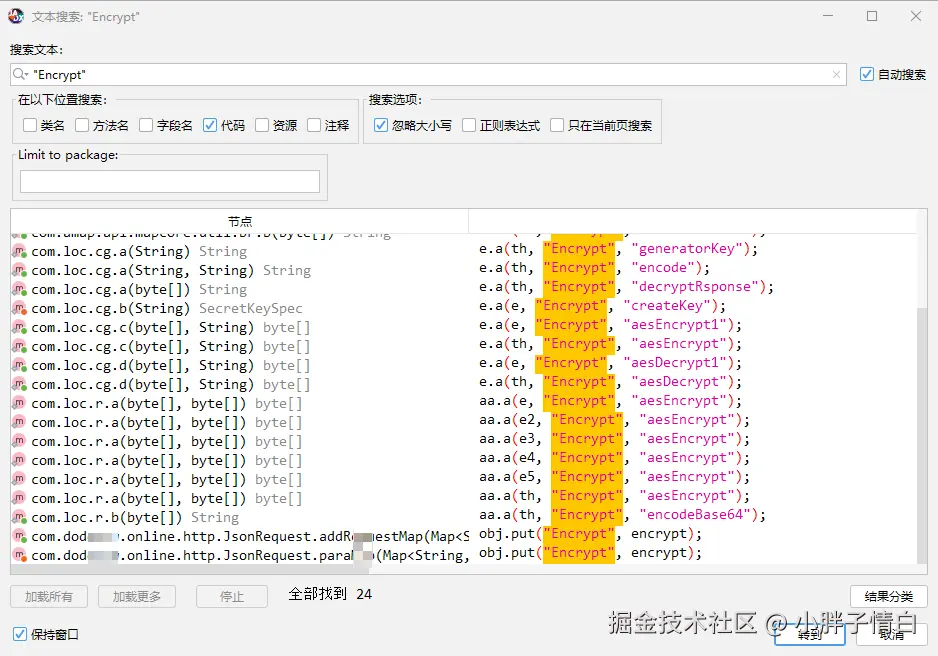Click method icon of JsonRequest.addR...estMap row
The height and width of the screenshot is (656, 938).
[20, 536]
